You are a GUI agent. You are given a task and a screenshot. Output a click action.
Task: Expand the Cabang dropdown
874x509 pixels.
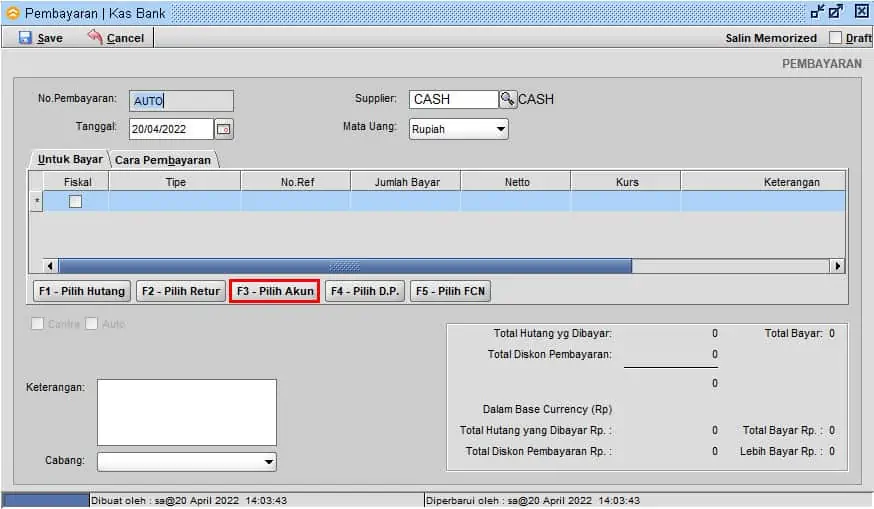pos(187,462)
